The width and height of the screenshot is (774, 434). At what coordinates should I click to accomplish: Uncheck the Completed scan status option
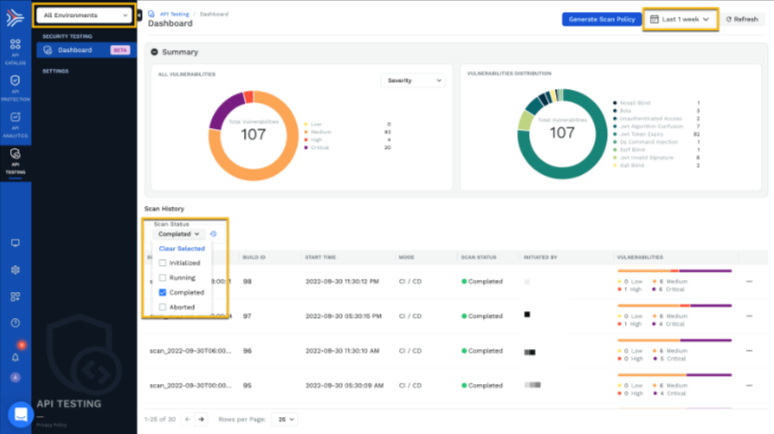[x=163, y=292]
